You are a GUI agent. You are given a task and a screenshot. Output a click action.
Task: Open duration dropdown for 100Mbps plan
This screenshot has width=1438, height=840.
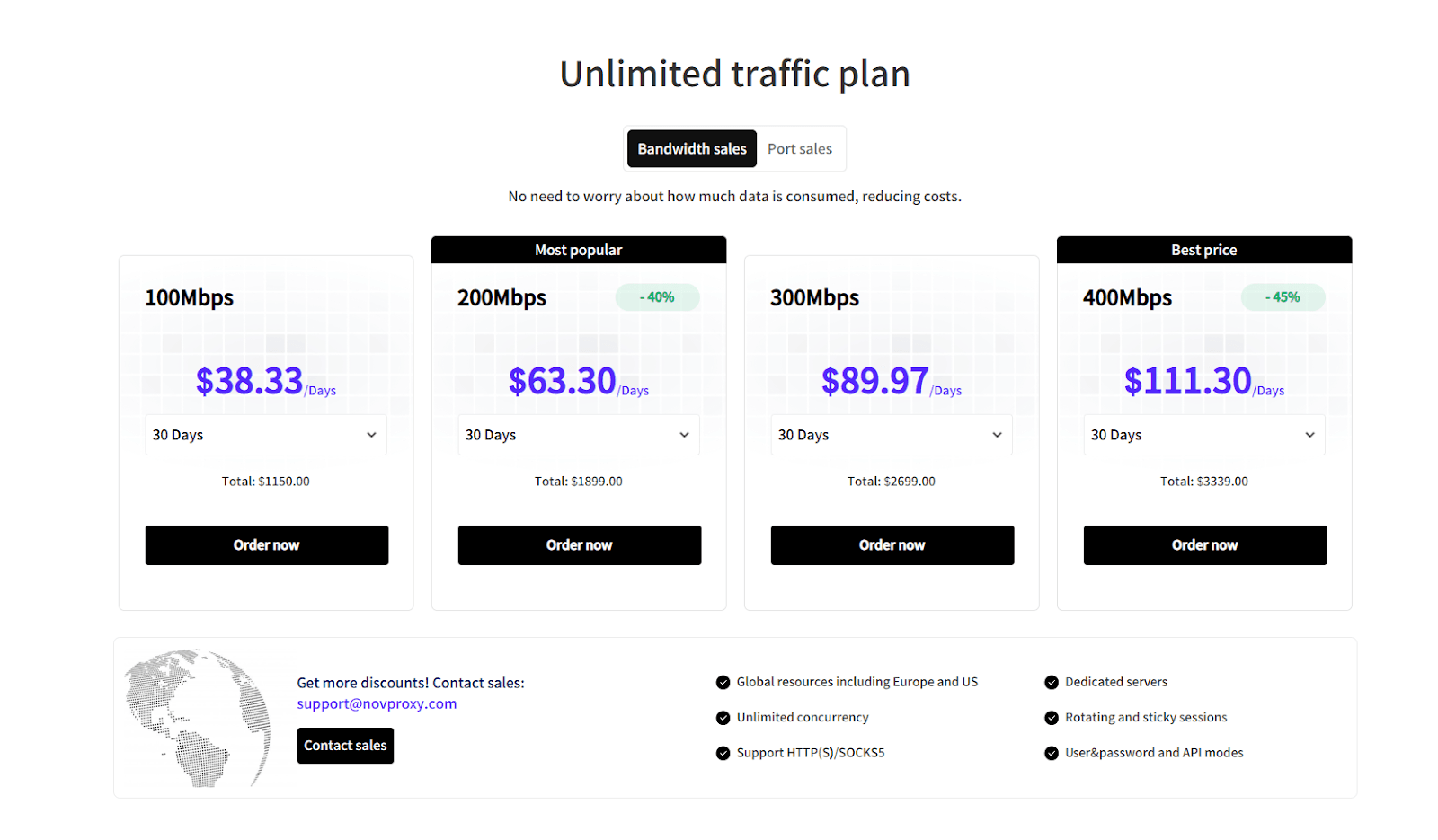(x=266, y=435)
